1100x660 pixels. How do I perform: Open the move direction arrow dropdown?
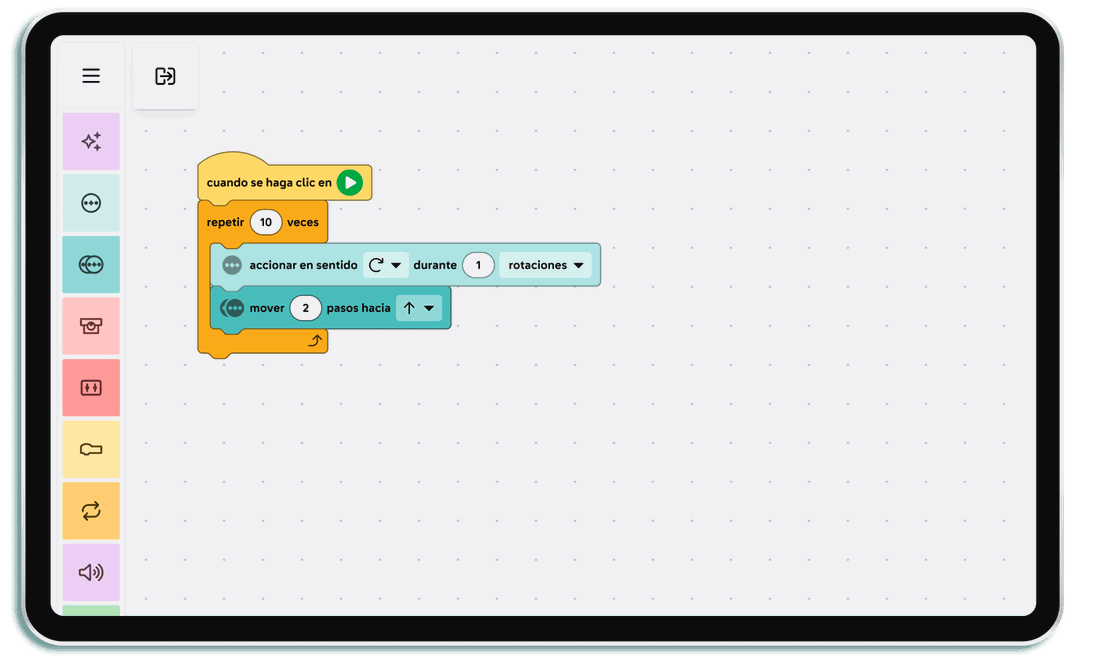pyautogui.click(x=419, y=308)
